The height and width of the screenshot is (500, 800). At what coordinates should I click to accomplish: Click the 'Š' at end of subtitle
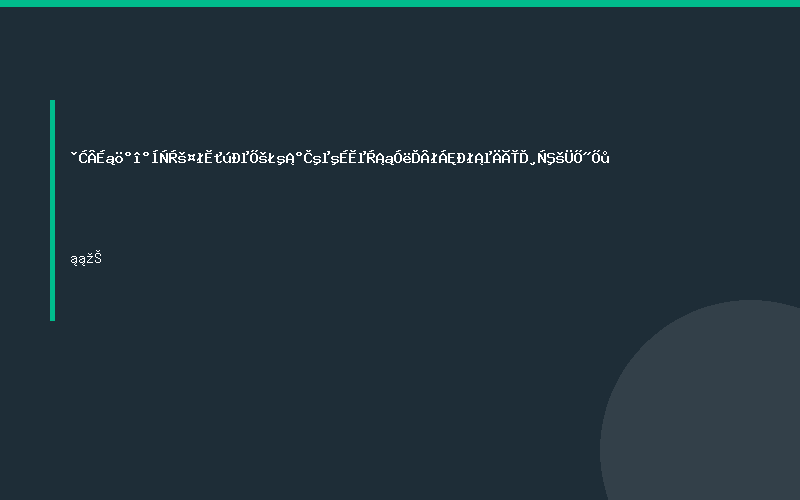[98, 258]
